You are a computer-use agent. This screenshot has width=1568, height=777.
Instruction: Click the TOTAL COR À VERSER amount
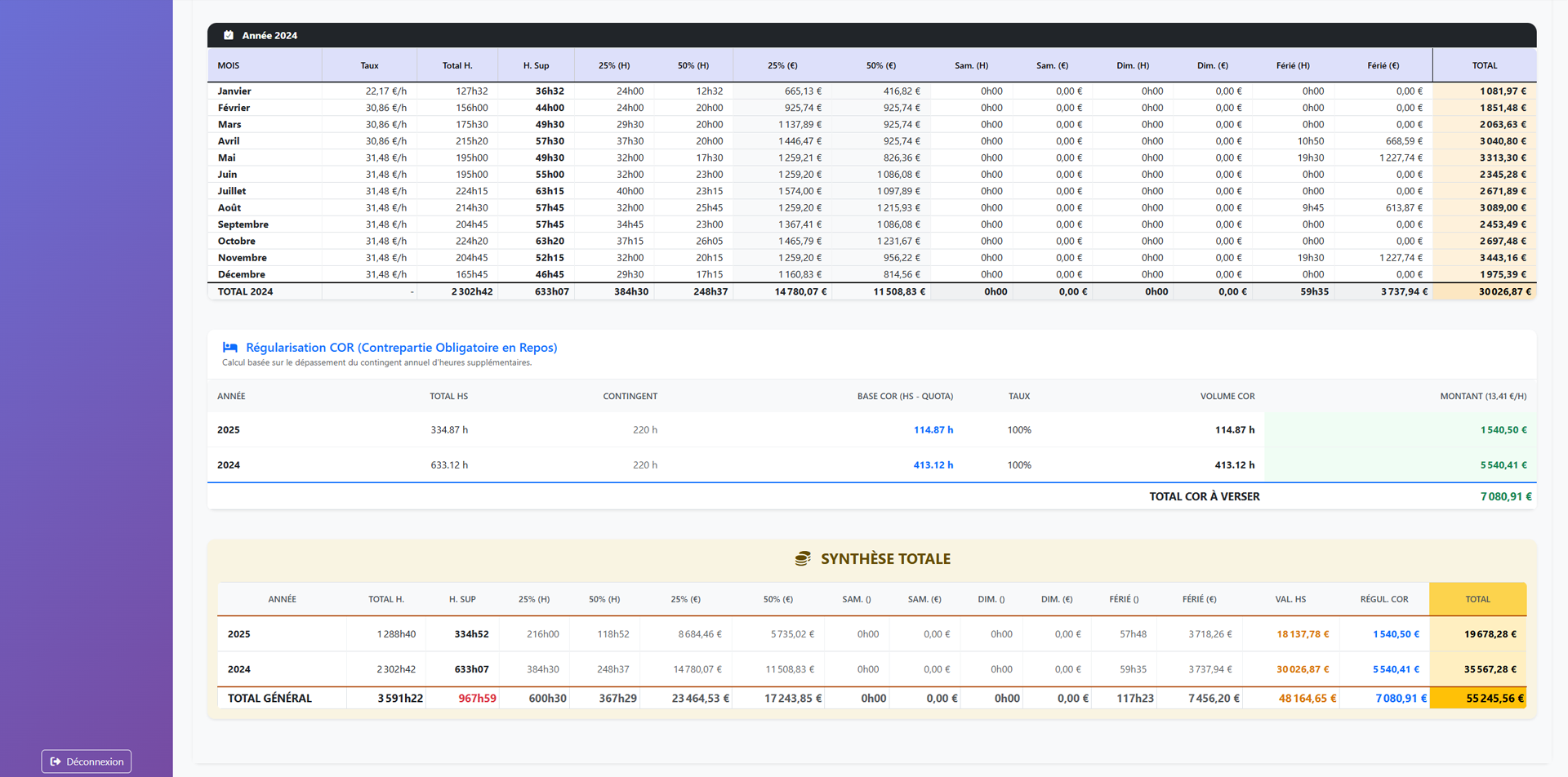1505,497
